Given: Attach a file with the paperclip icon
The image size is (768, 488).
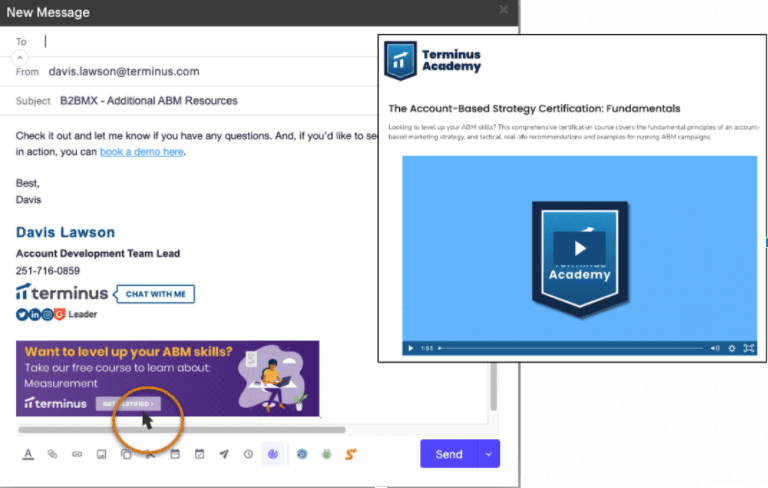Looking at the screenshot, I should (x=53, y=454).
